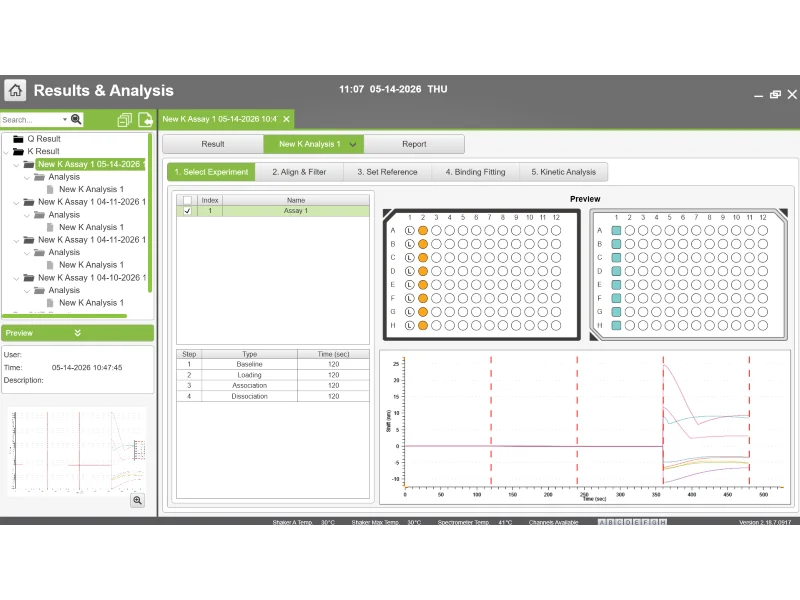Viewport: 800px width, 600px height.
Task: Switch to the Report tab
Action: pyautogui.click(x=414, y=144)
